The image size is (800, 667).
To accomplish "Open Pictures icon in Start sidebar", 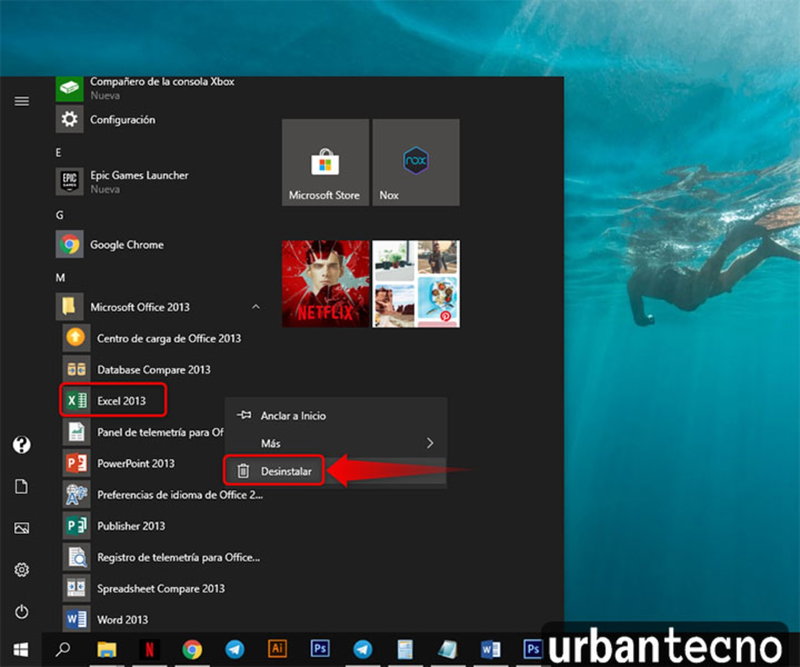I will [21, 528].
